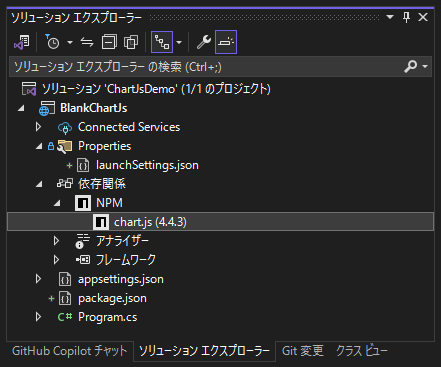Click the package.json file icon

[65, 298]
